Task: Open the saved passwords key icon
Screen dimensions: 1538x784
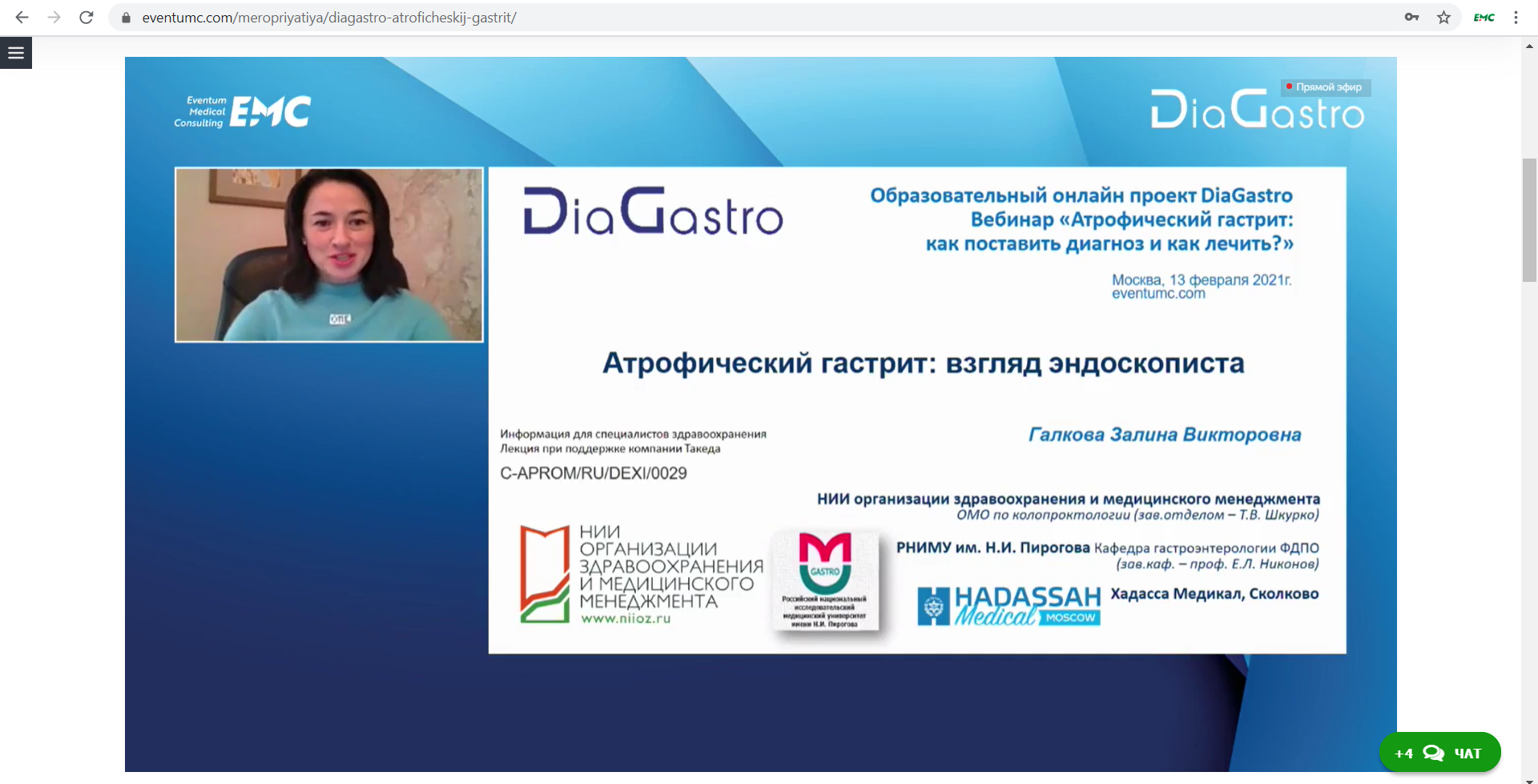Action: click(1411, 17)
